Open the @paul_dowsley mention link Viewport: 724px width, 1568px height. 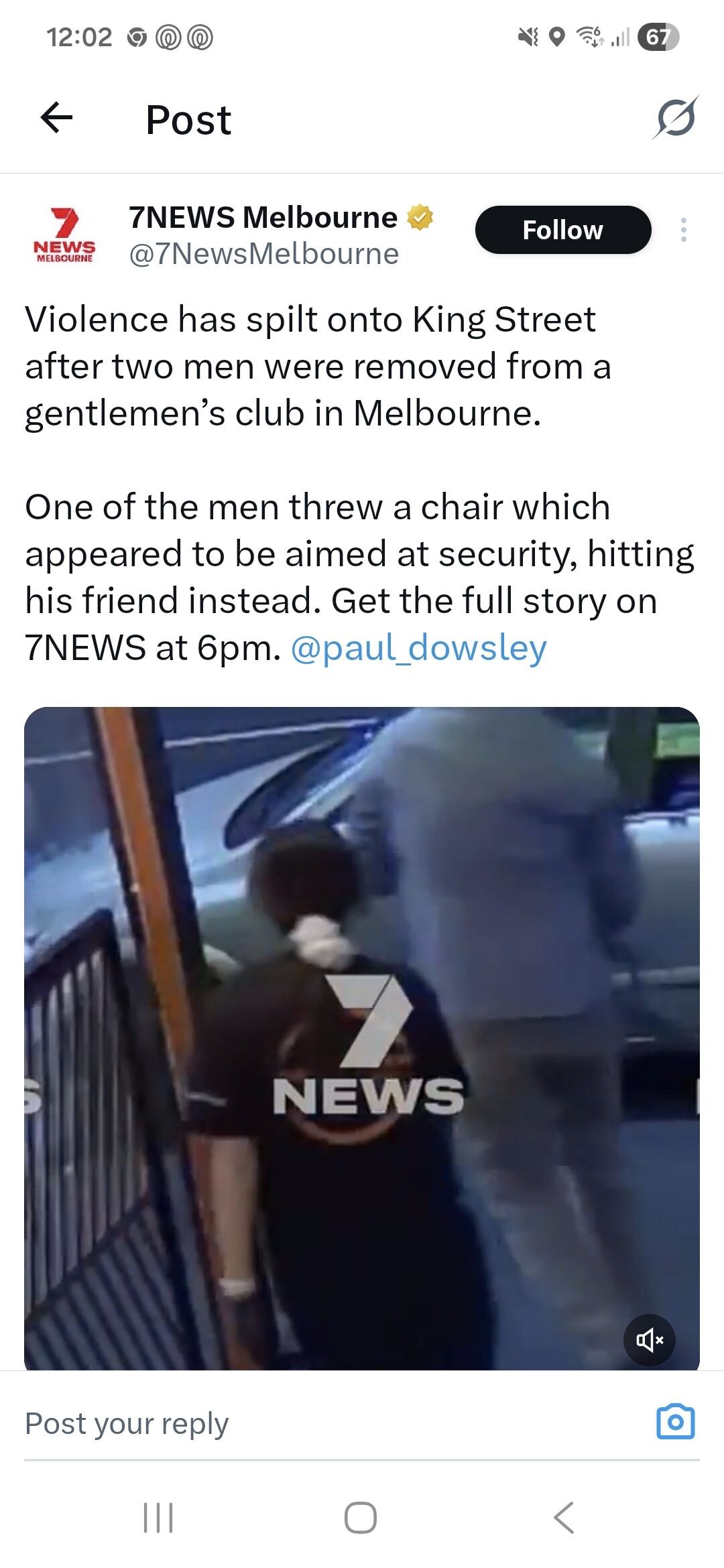tap(419, 648)
